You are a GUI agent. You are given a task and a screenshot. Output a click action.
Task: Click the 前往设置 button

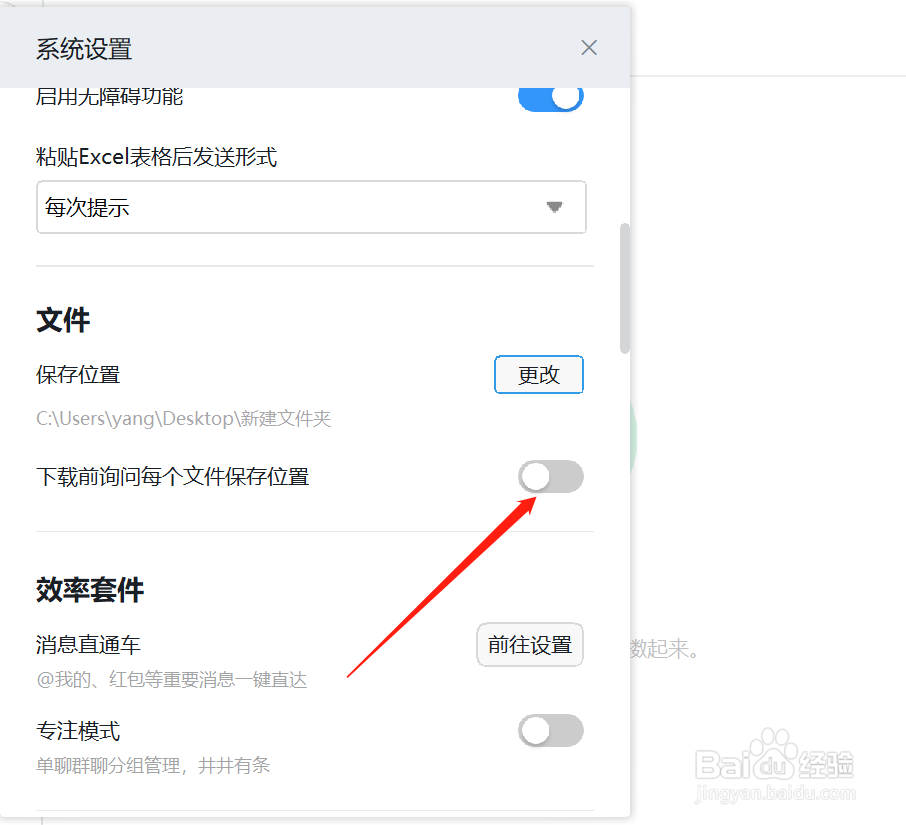click(530, 645)
